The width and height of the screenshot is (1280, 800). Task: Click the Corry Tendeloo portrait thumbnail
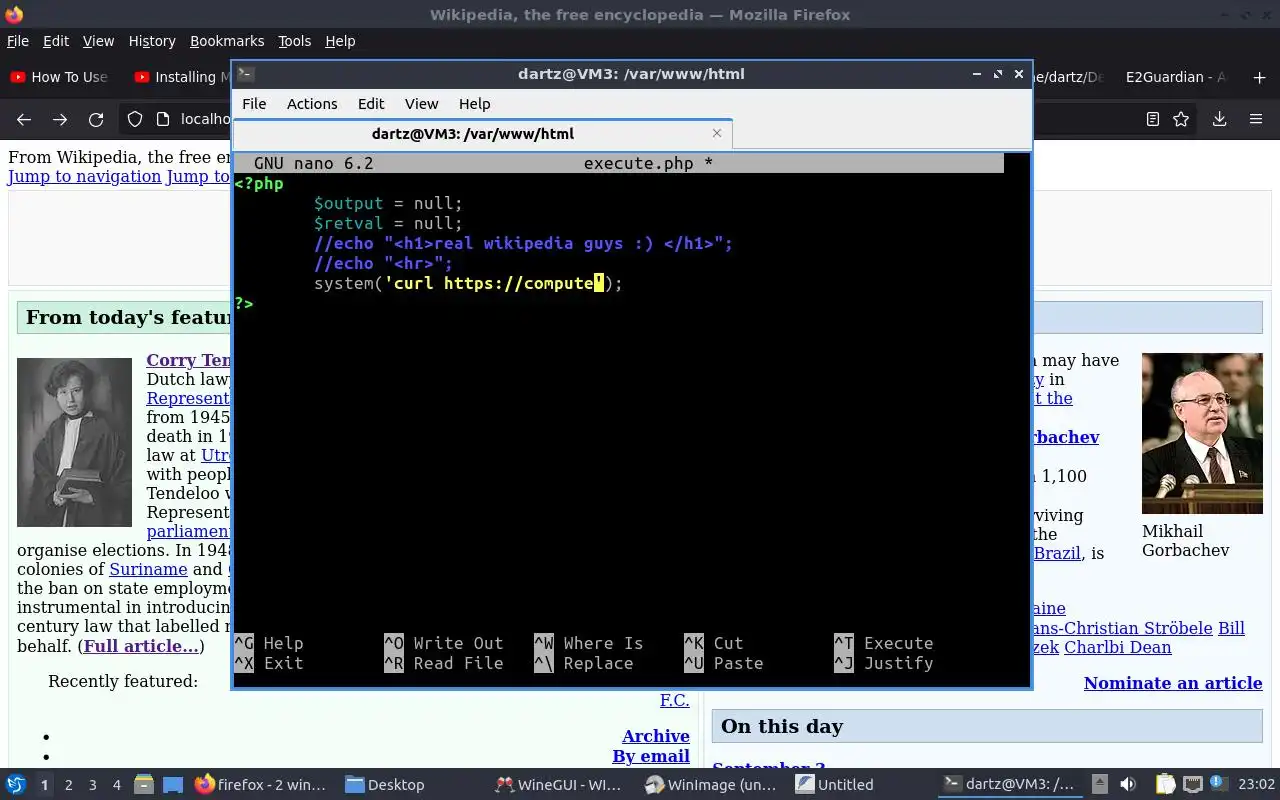[x=74, y=442]
